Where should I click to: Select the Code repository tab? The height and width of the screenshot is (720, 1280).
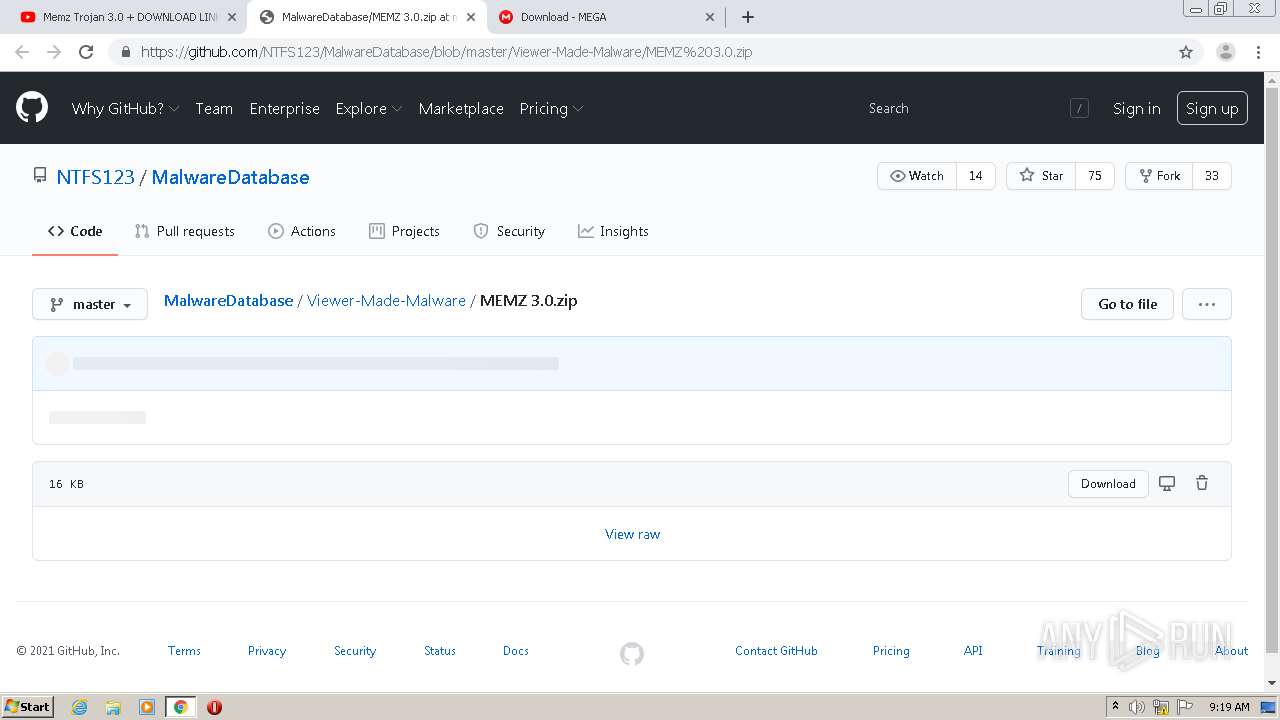coord(75,231)
